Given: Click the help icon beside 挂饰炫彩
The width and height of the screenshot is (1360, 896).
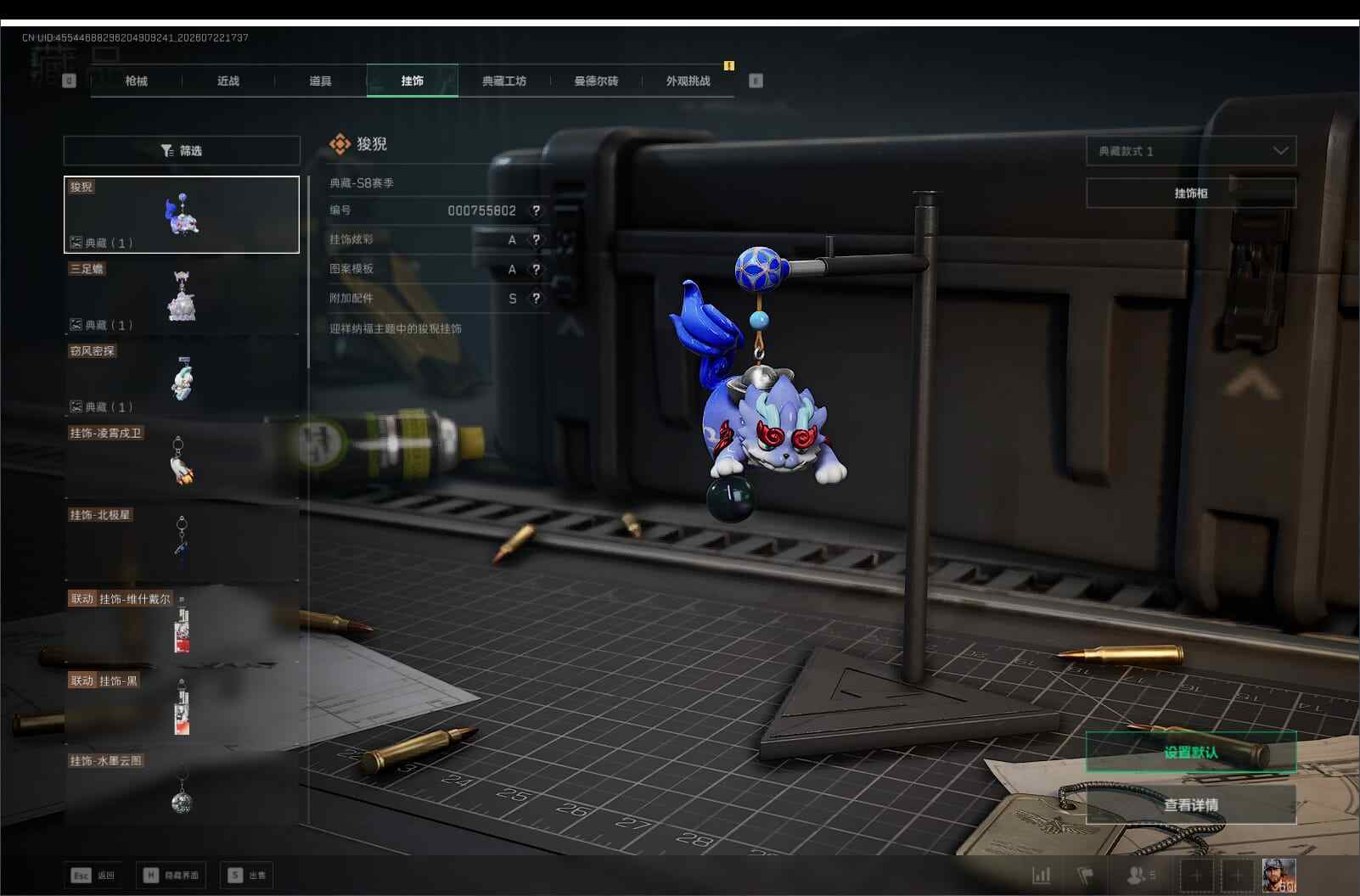Looking at the screenshot, I should coord(536,240).
